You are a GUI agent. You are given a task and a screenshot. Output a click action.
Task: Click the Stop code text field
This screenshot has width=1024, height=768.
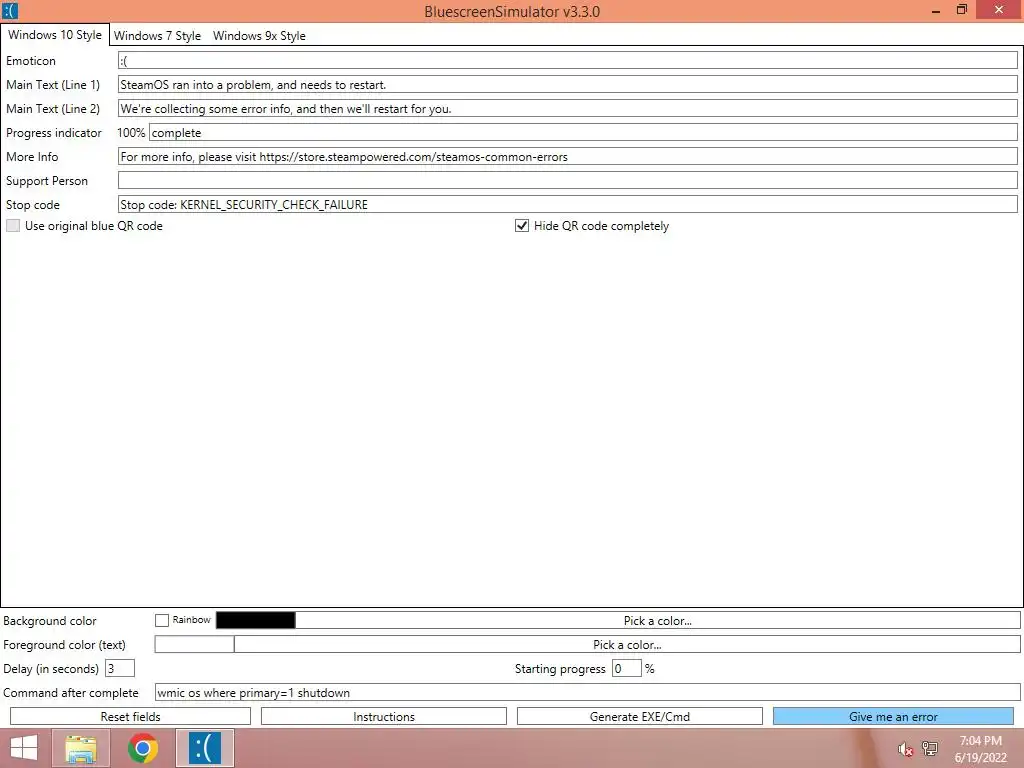[568, 204]
